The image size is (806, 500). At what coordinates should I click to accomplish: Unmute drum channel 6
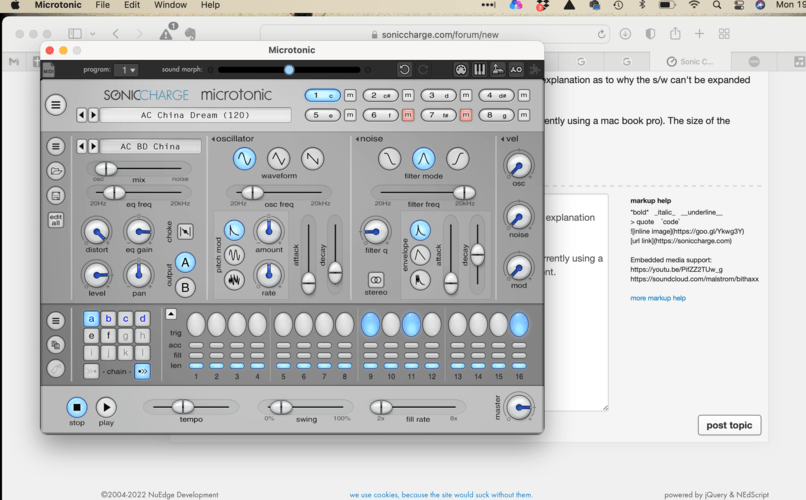[408, 115]
